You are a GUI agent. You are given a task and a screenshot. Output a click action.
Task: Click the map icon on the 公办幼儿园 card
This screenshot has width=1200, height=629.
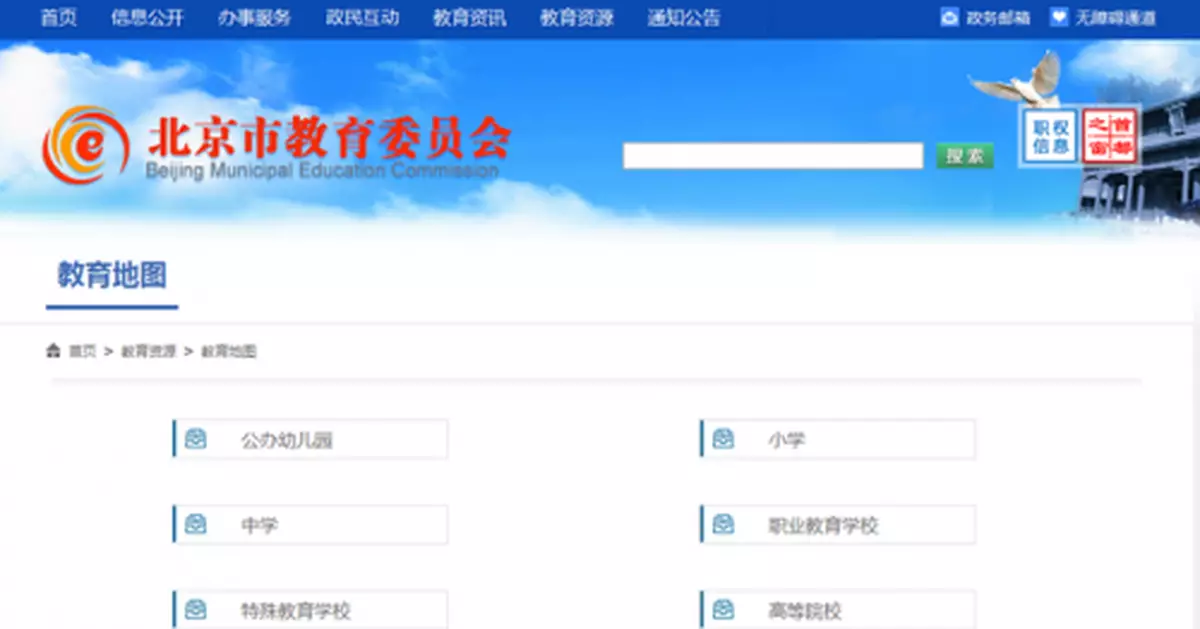pos(194,438)
